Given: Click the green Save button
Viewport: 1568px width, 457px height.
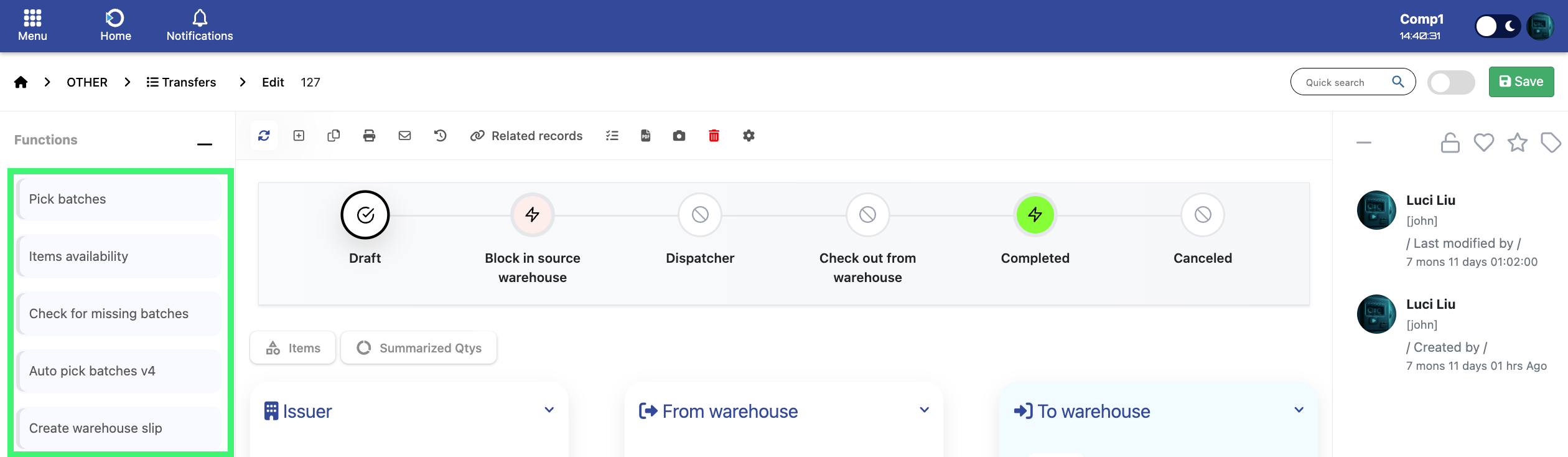Looking at the screenshot, I should (x=1521, y=82).
